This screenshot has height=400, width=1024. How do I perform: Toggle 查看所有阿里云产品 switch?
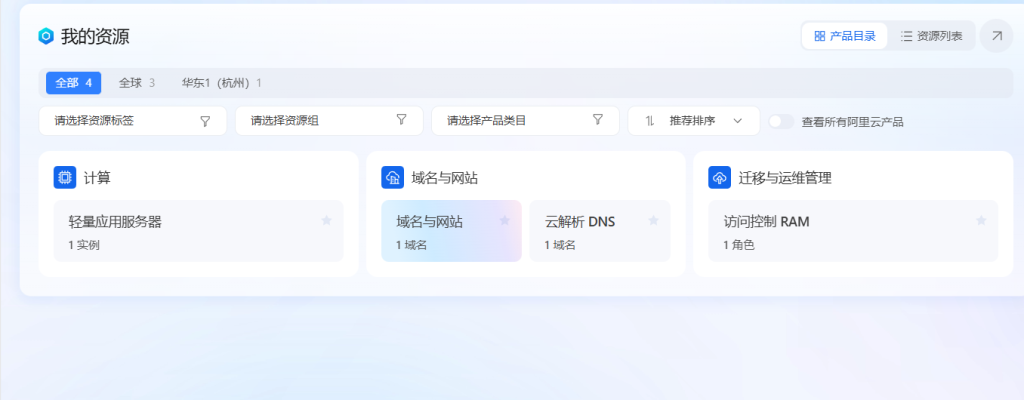781,121
